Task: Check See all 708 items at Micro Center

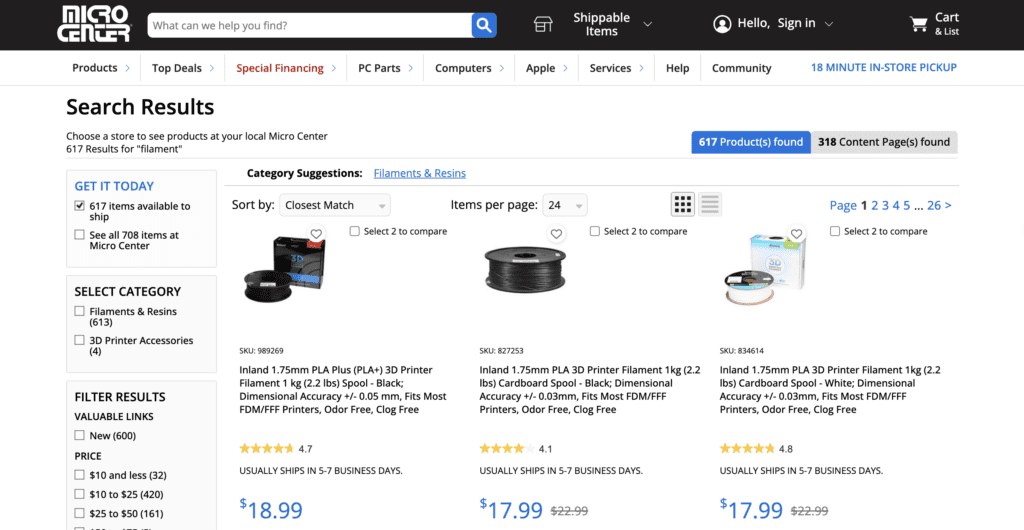Action: [x=80, y=234]
